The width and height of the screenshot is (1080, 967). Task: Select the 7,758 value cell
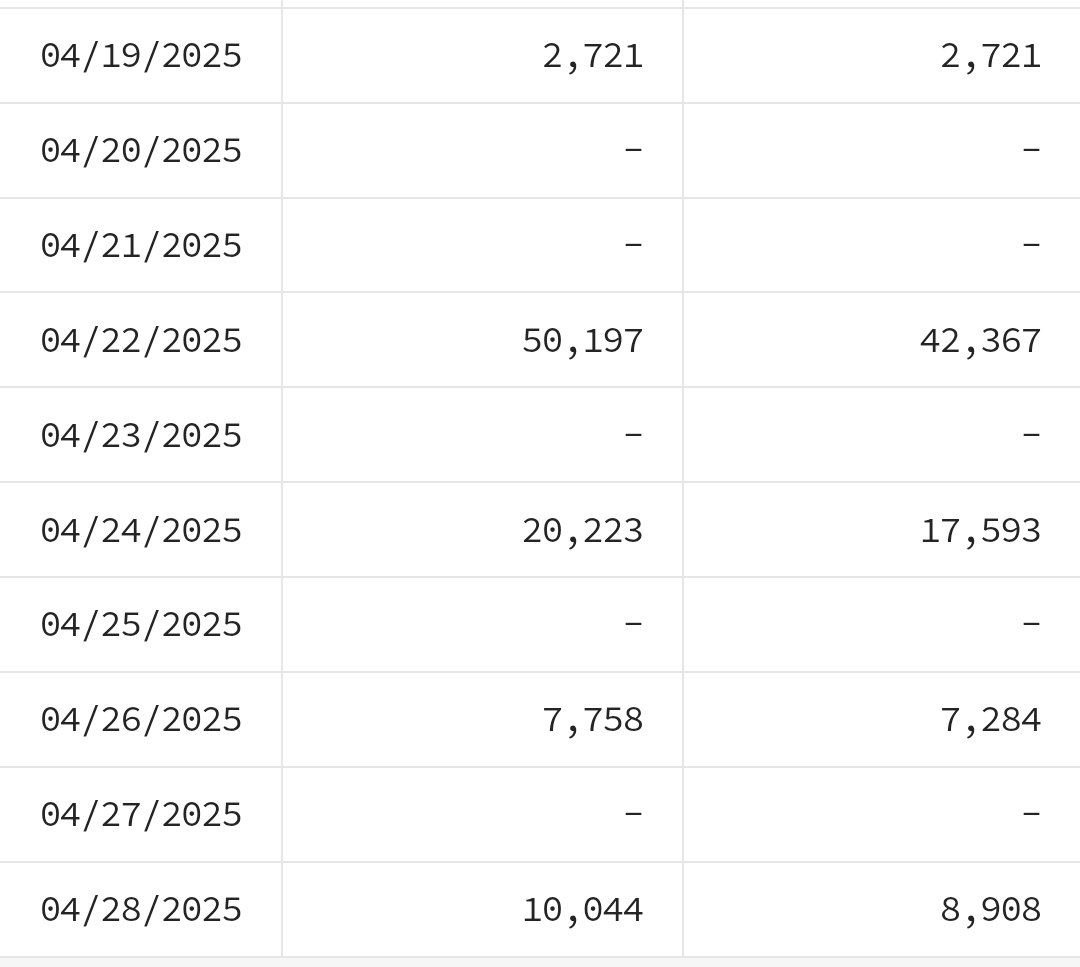482,720
